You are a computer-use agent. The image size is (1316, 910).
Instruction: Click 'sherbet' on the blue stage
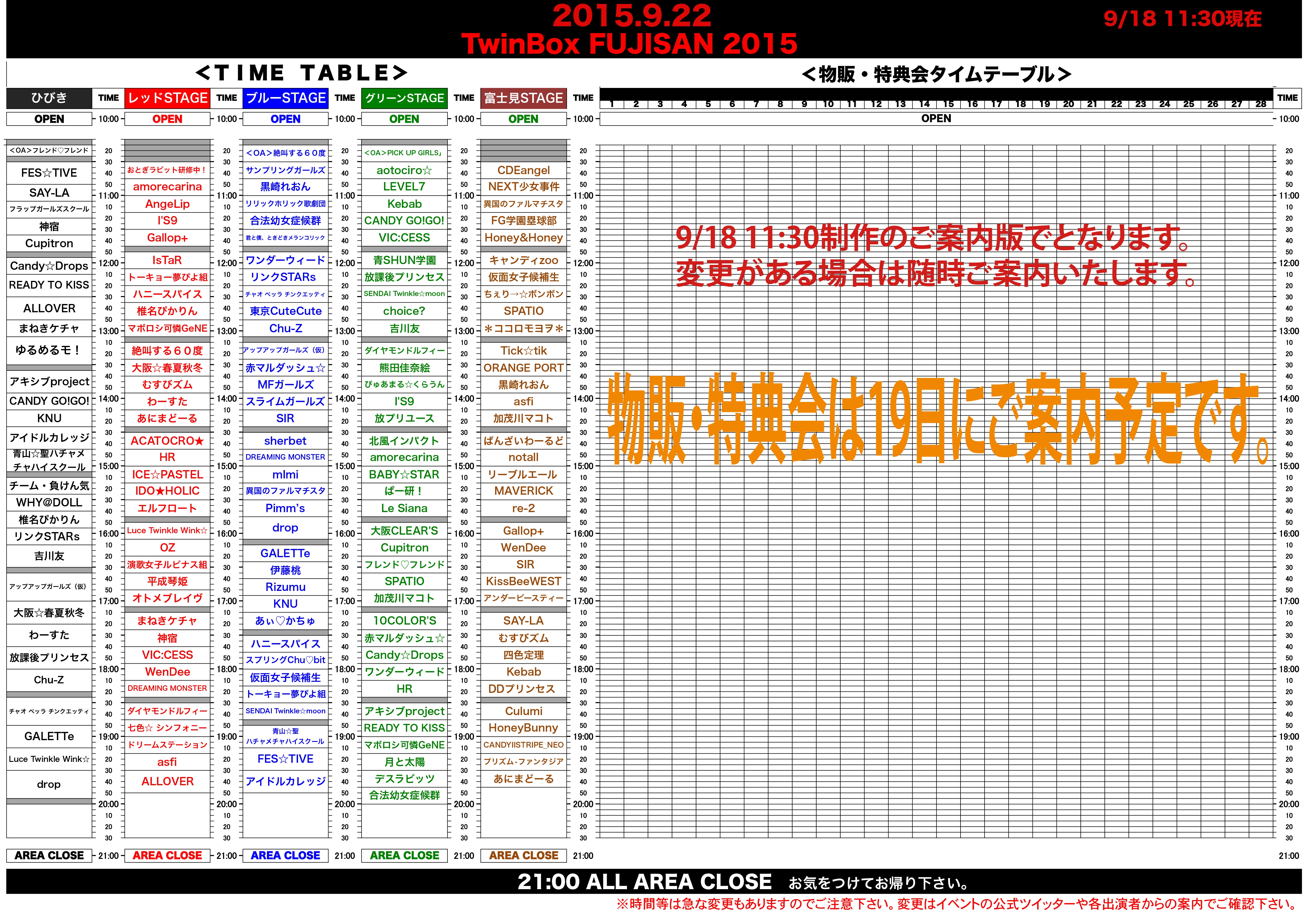click(286, 441)
